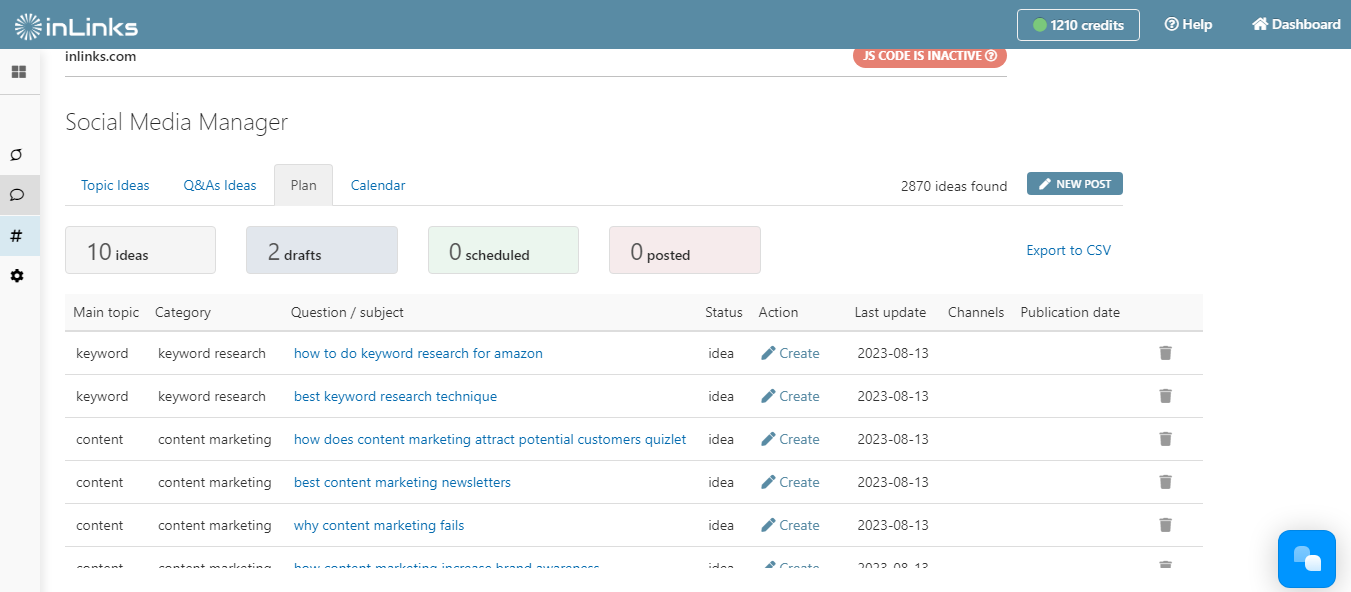Filter by the 2 drafts card
This screenshot has height=592, width=1351.
322,250
